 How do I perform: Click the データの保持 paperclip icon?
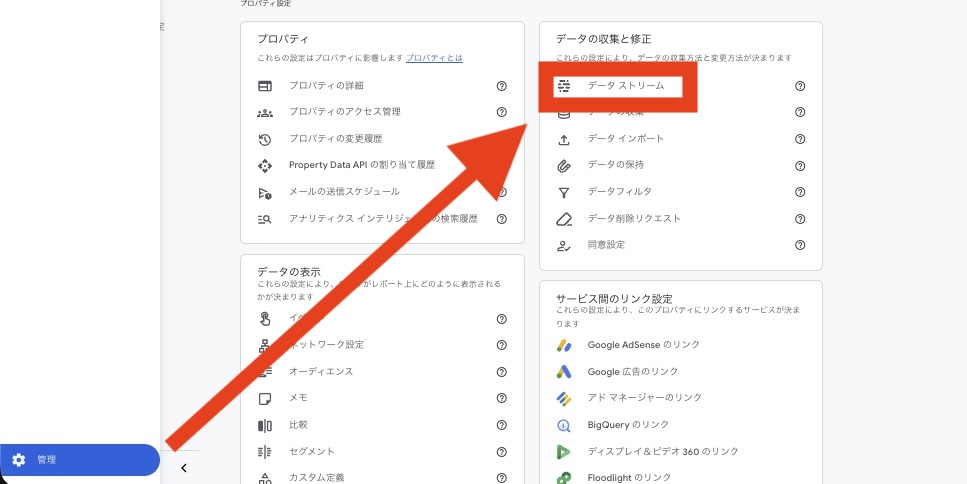coord(563,166)
